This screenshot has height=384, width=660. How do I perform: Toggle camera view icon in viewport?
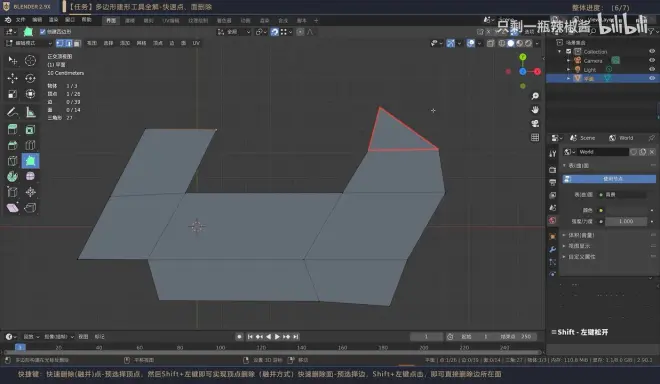pyautogui.click(x=535, y=123)
